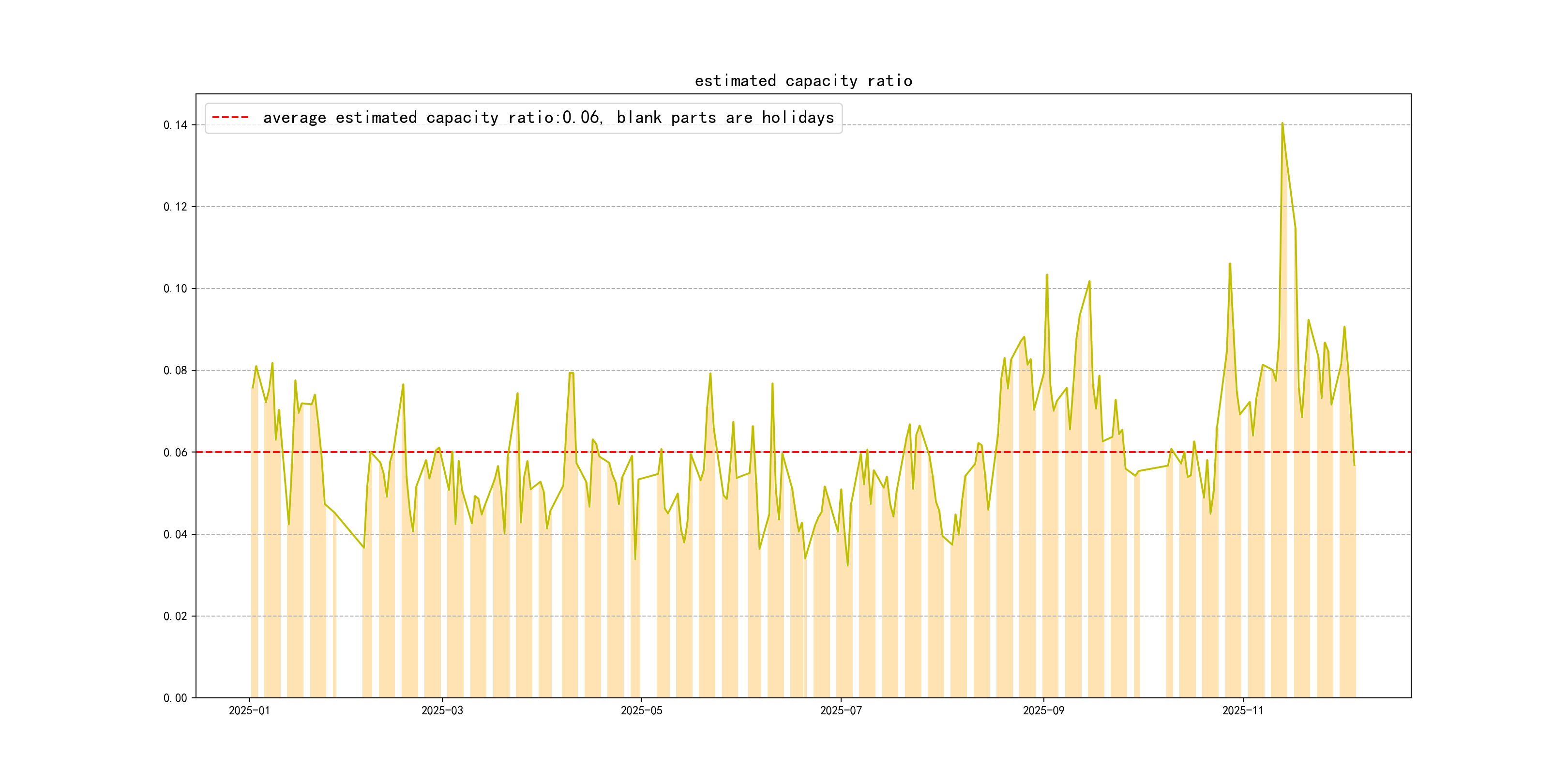Click the highest peak of the line in November

tap(1282, 123)
